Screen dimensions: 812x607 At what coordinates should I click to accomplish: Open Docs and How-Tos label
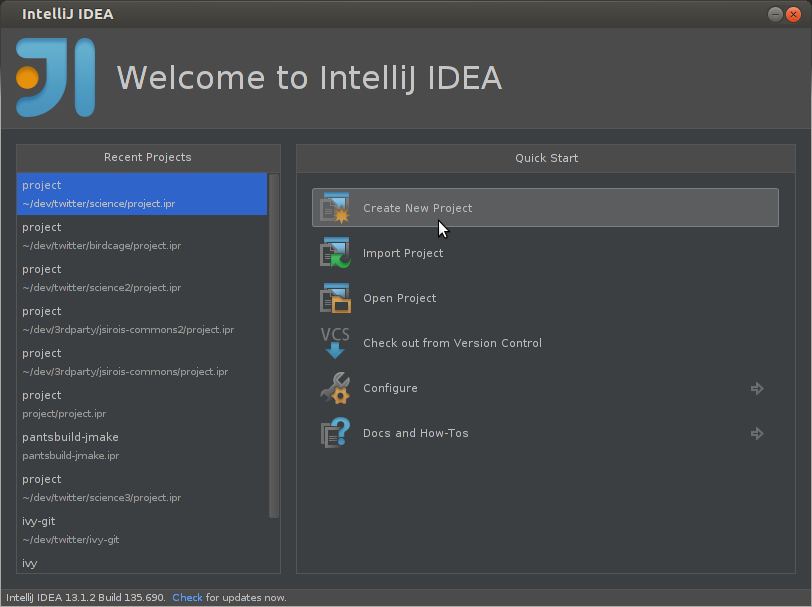coord(415,433)
